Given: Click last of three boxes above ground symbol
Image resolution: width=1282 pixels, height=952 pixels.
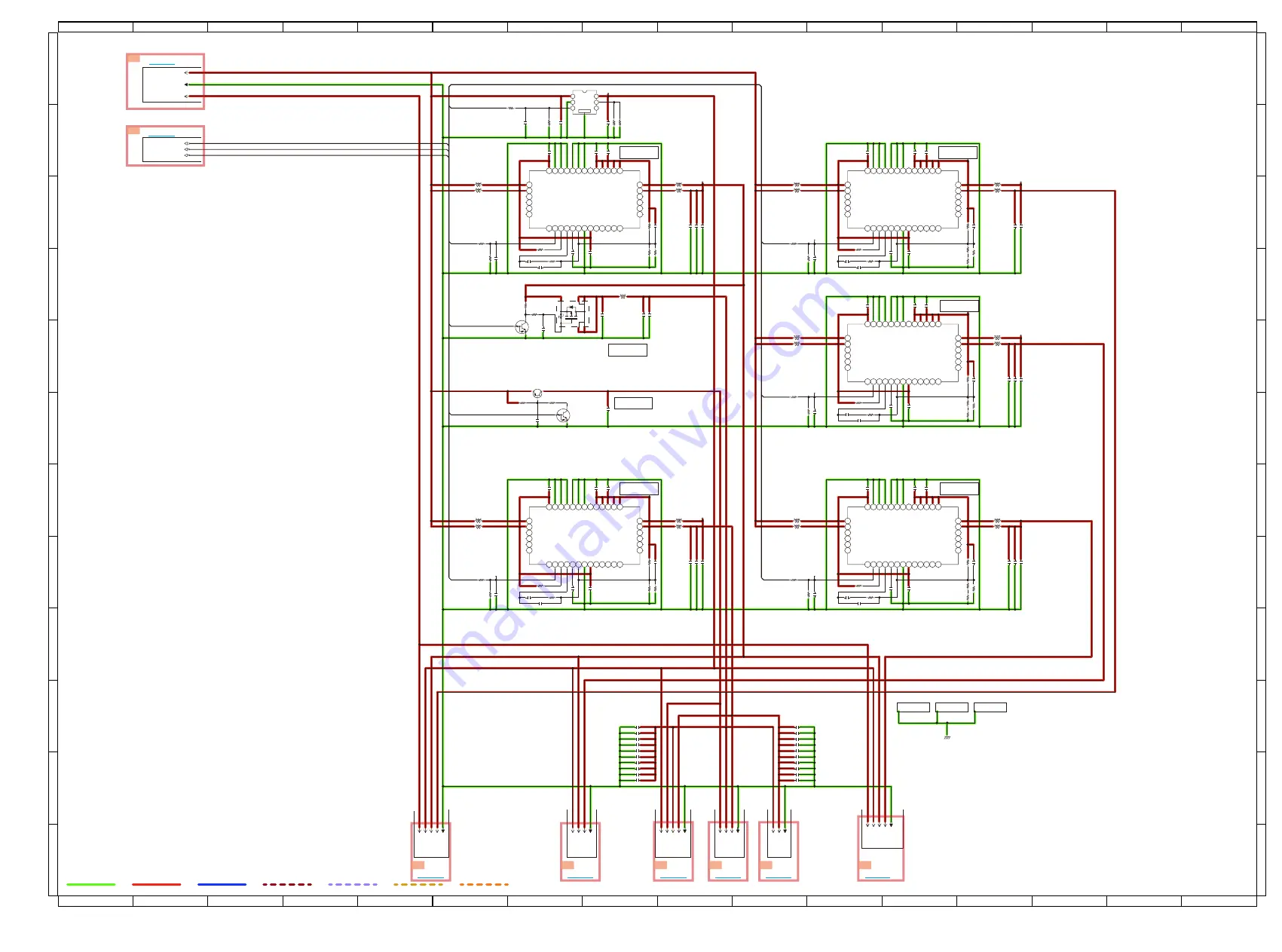Looking at the screenshot, I should [990, 707].
